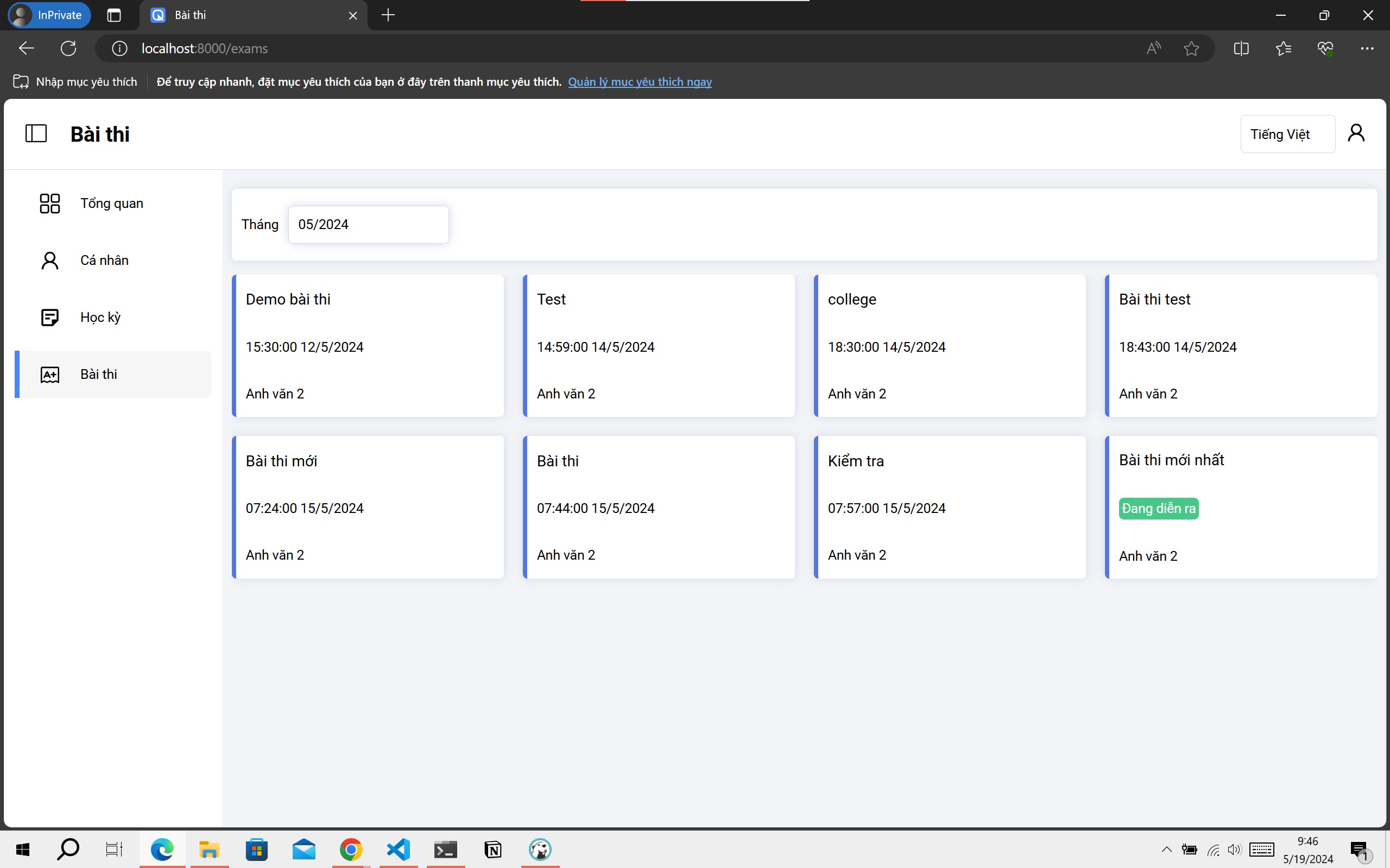Open the Demo bài thi exam card
The height and width of the screenshot is (868, 1390).
pos(368,346)
